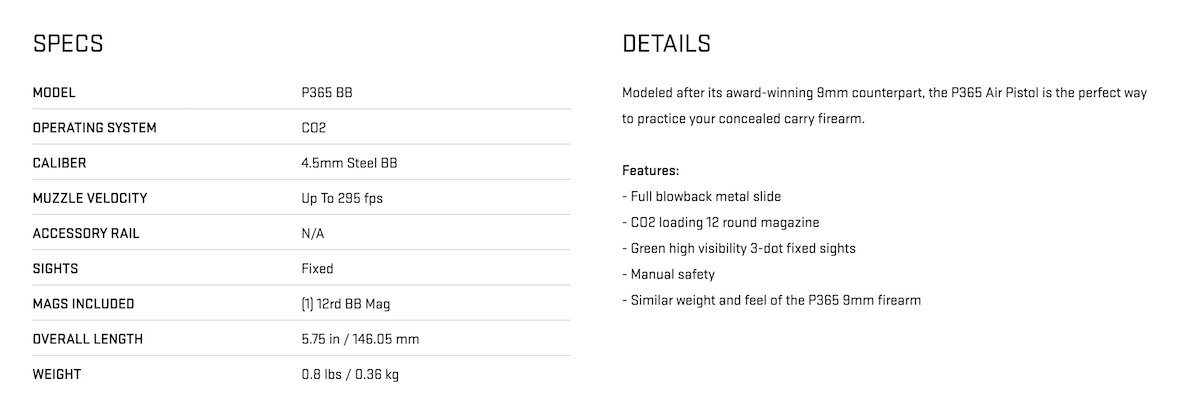Click the CALIBER row label
Viewport: 1200px width, 417px height.
[60, 163]
